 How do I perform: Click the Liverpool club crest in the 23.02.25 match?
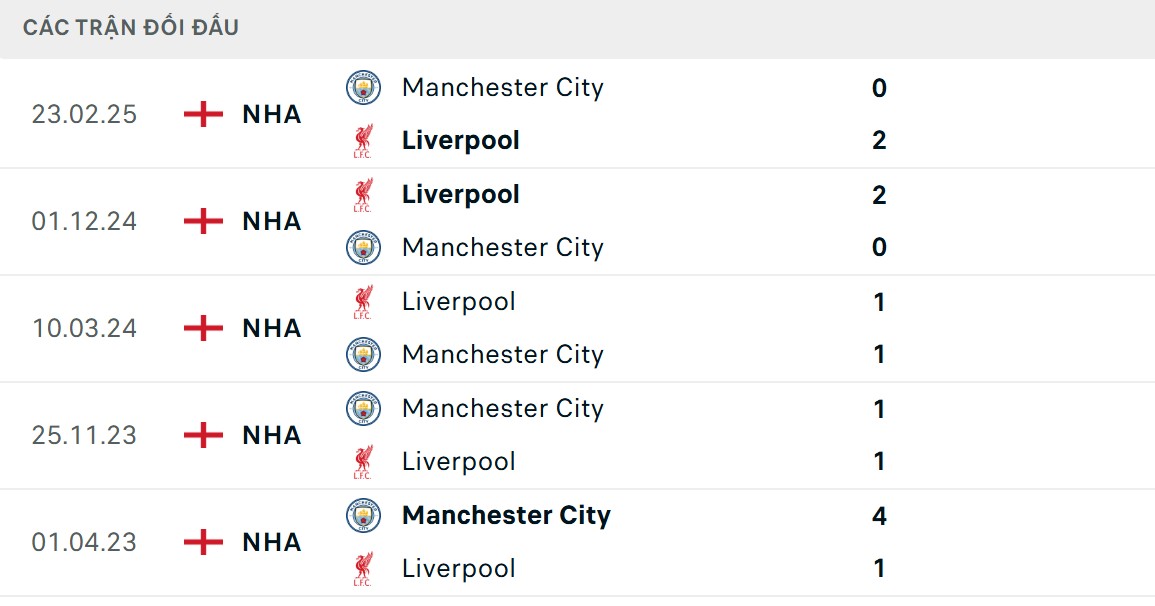tap(362, 140)
